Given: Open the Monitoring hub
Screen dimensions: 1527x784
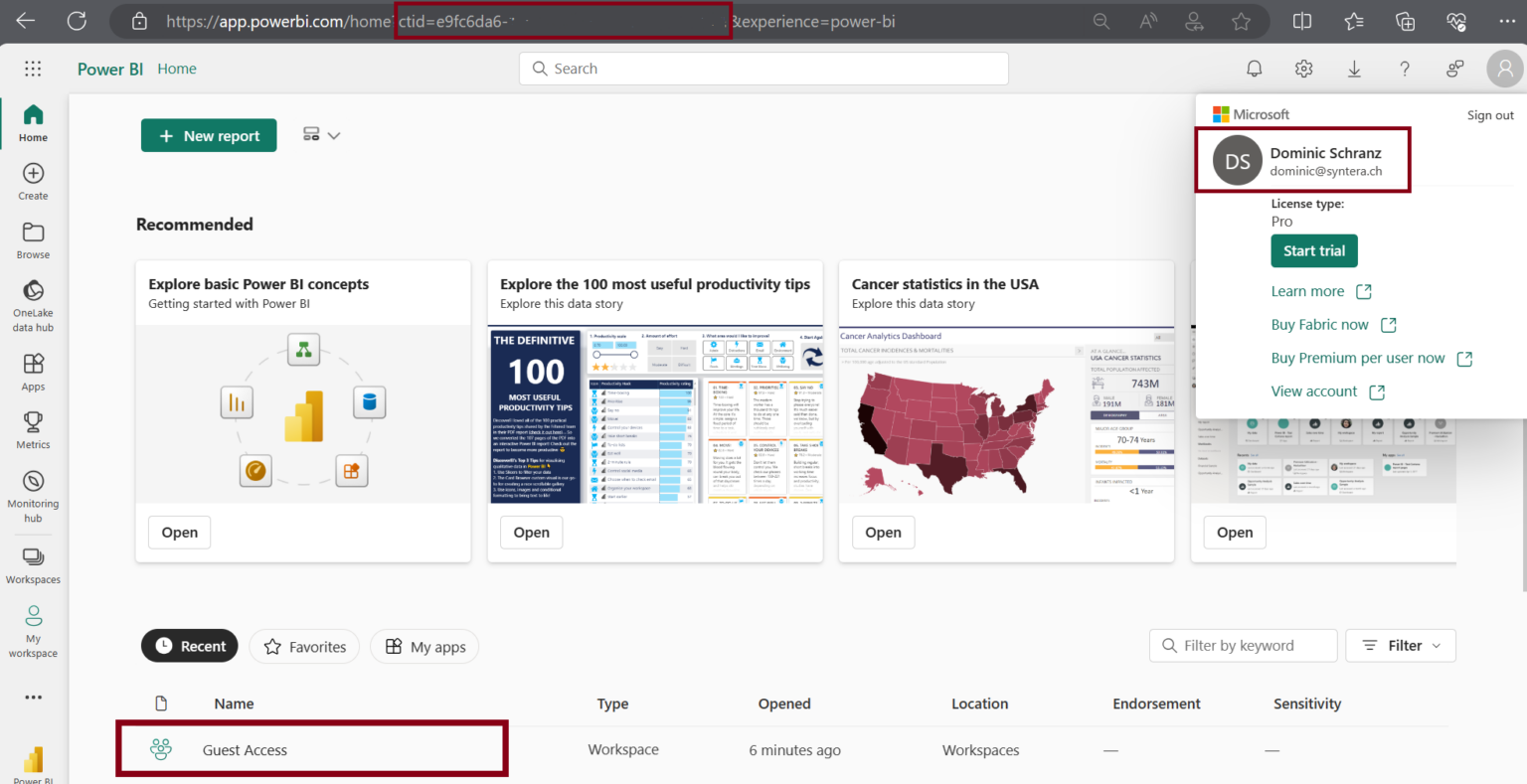Looking at the screenshot, I should click(x=33, y=492).
